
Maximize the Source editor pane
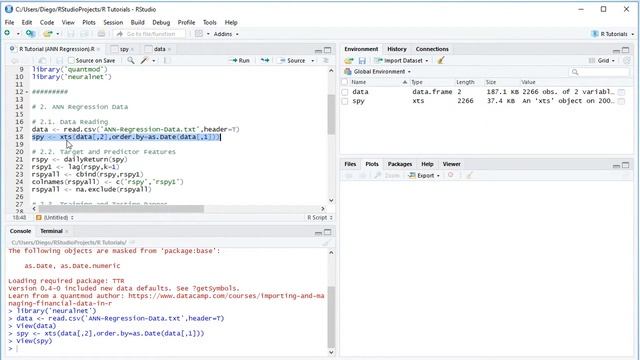[328, 50]
